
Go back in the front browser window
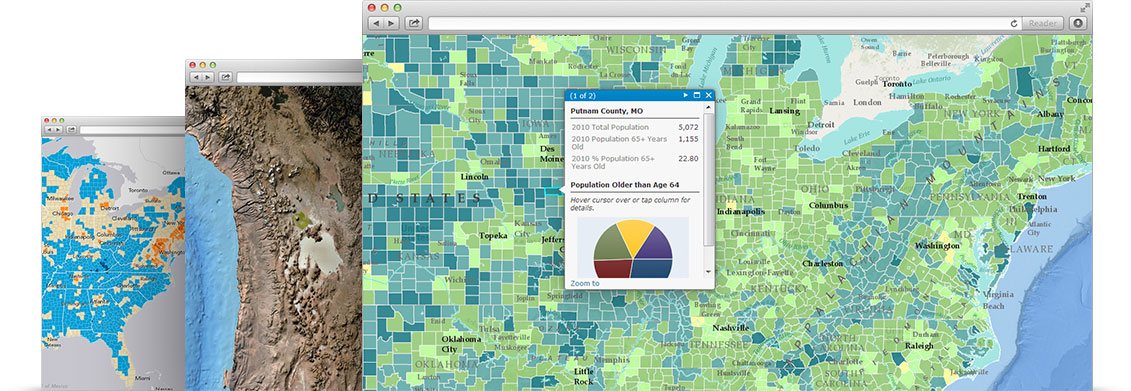pos(376,24)
